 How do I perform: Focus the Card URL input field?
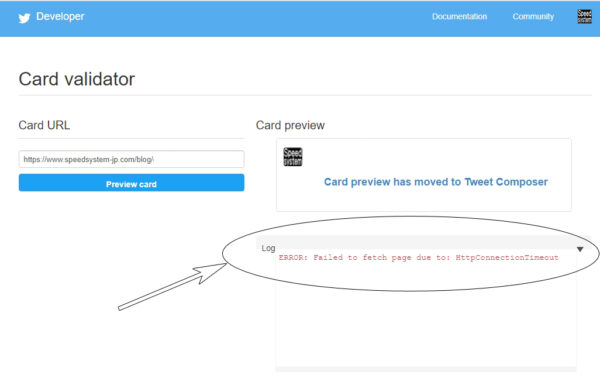pyautogui.click(x=131, y=159)
